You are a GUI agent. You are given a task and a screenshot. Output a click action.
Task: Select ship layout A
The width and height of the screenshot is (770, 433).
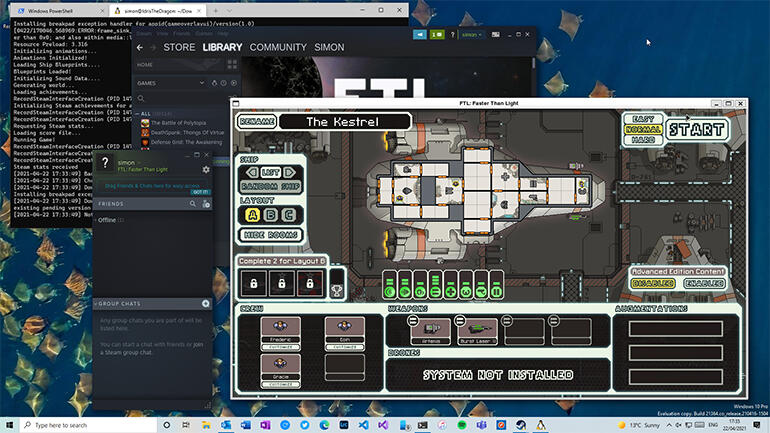coord(252,215)
